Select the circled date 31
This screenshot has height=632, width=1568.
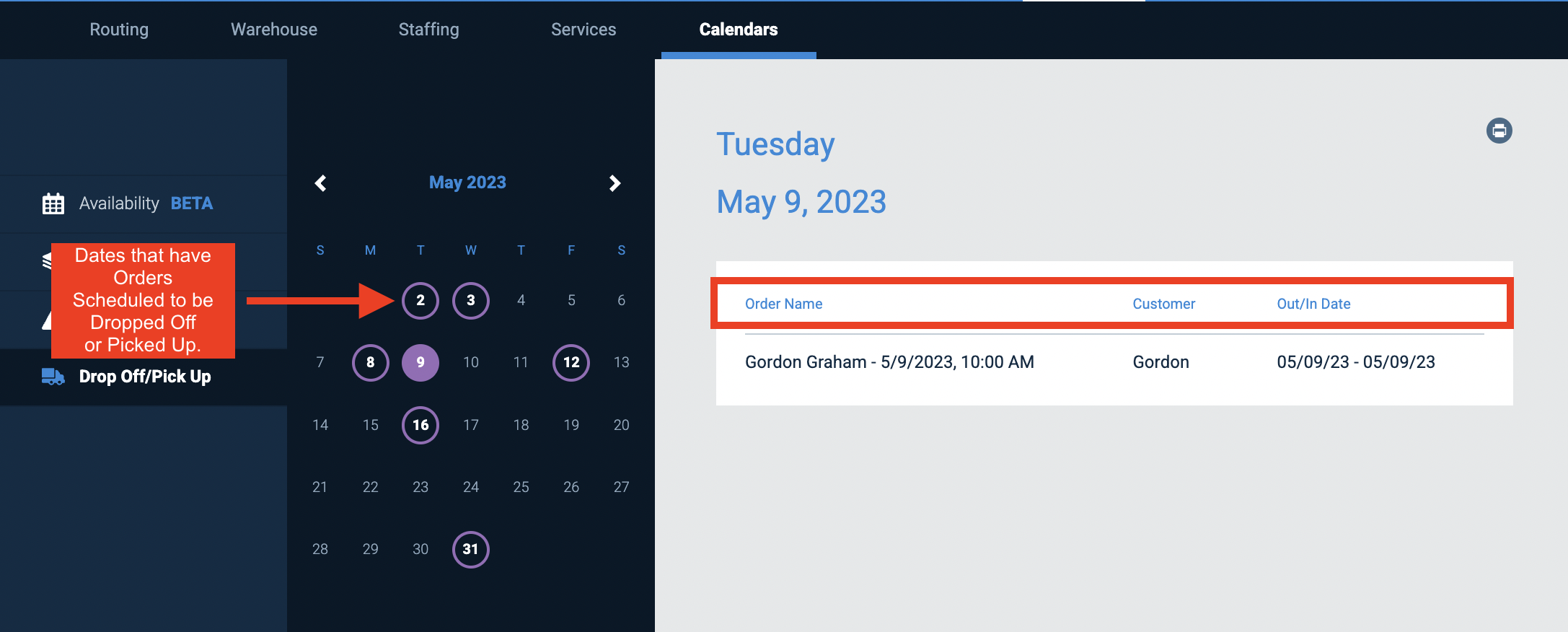pyautogui.click(x=470, y=549)
